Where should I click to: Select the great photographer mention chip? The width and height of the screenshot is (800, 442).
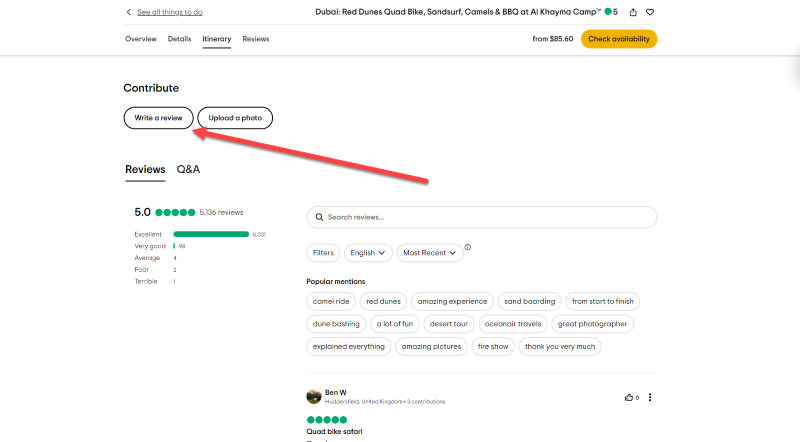(592, 324)
